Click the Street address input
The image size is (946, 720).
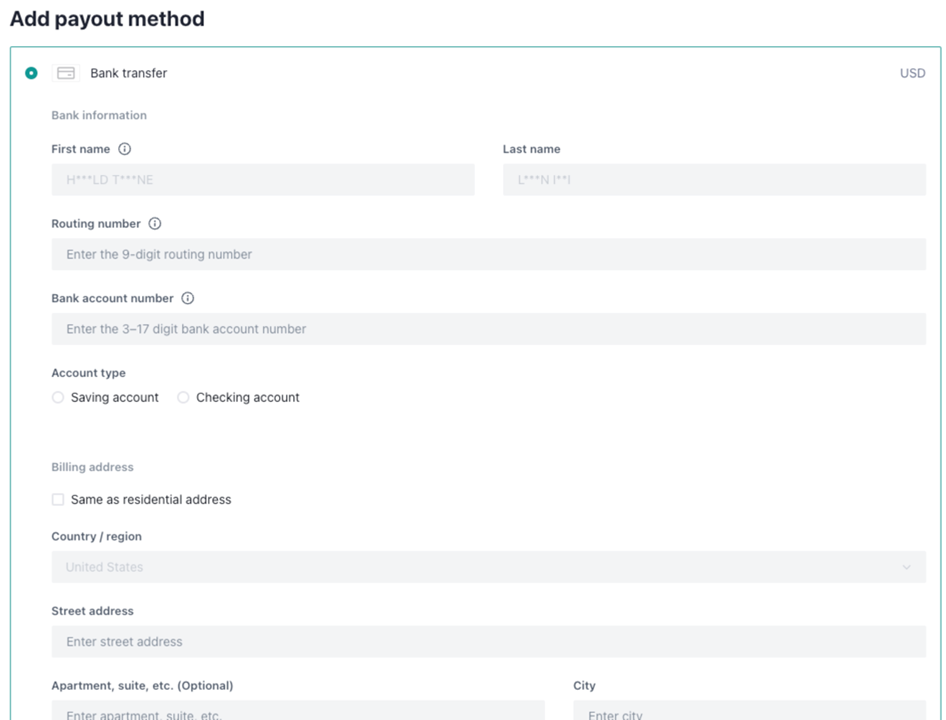(x=488, y=642)
